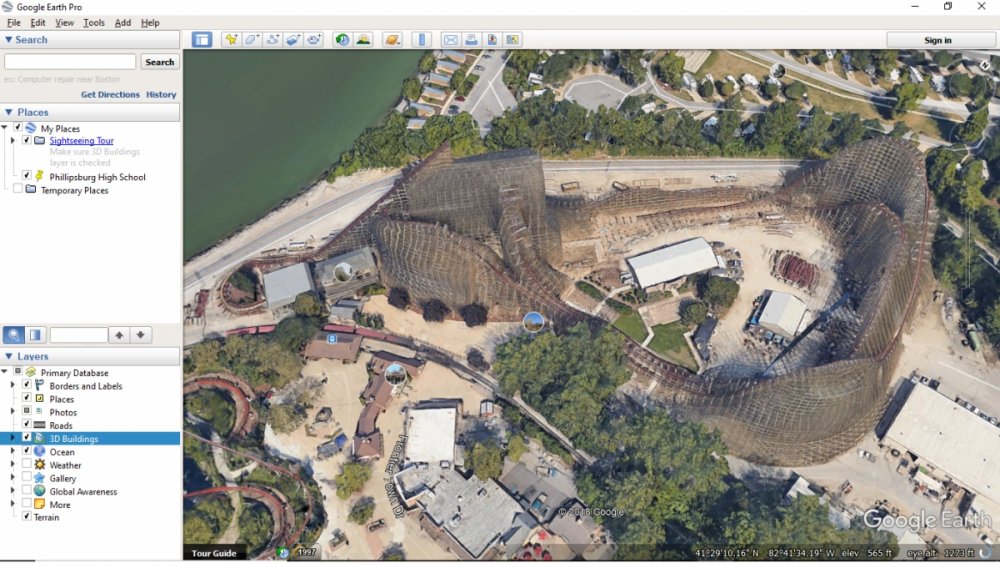Click the Add Placemark pushpin icon
Image resolution: width=1000 pixels, height=563 pixels.
coord(231,40)
